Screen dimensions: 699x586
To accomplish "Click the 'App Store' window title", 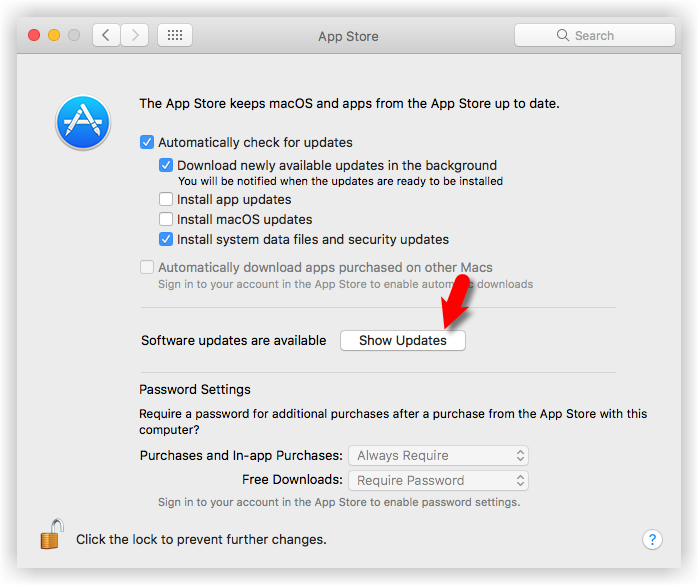I will click(x=348, y=37).
